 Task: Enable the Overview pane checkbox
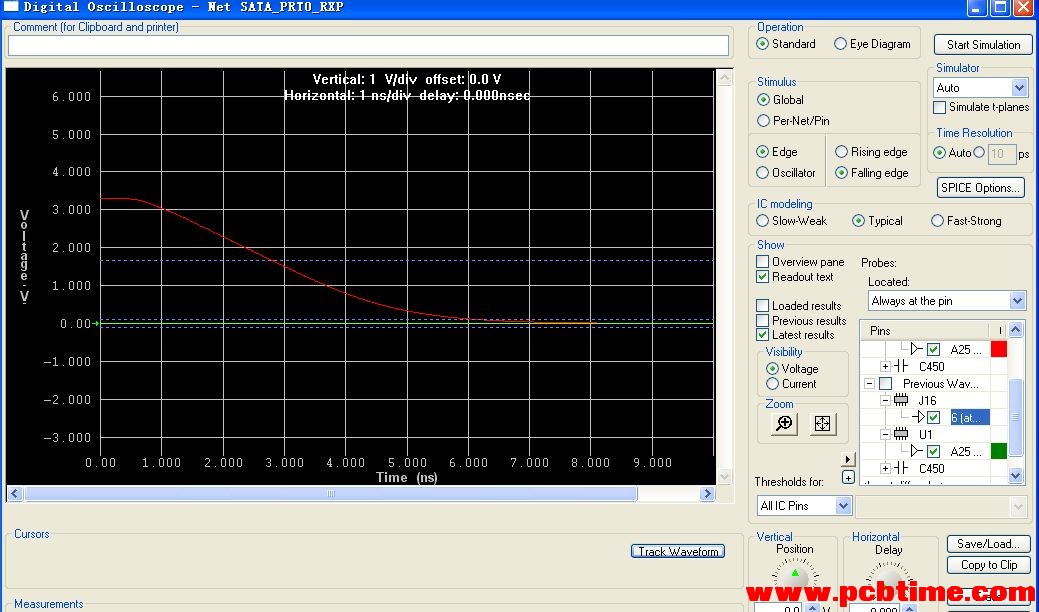point(763,262)
